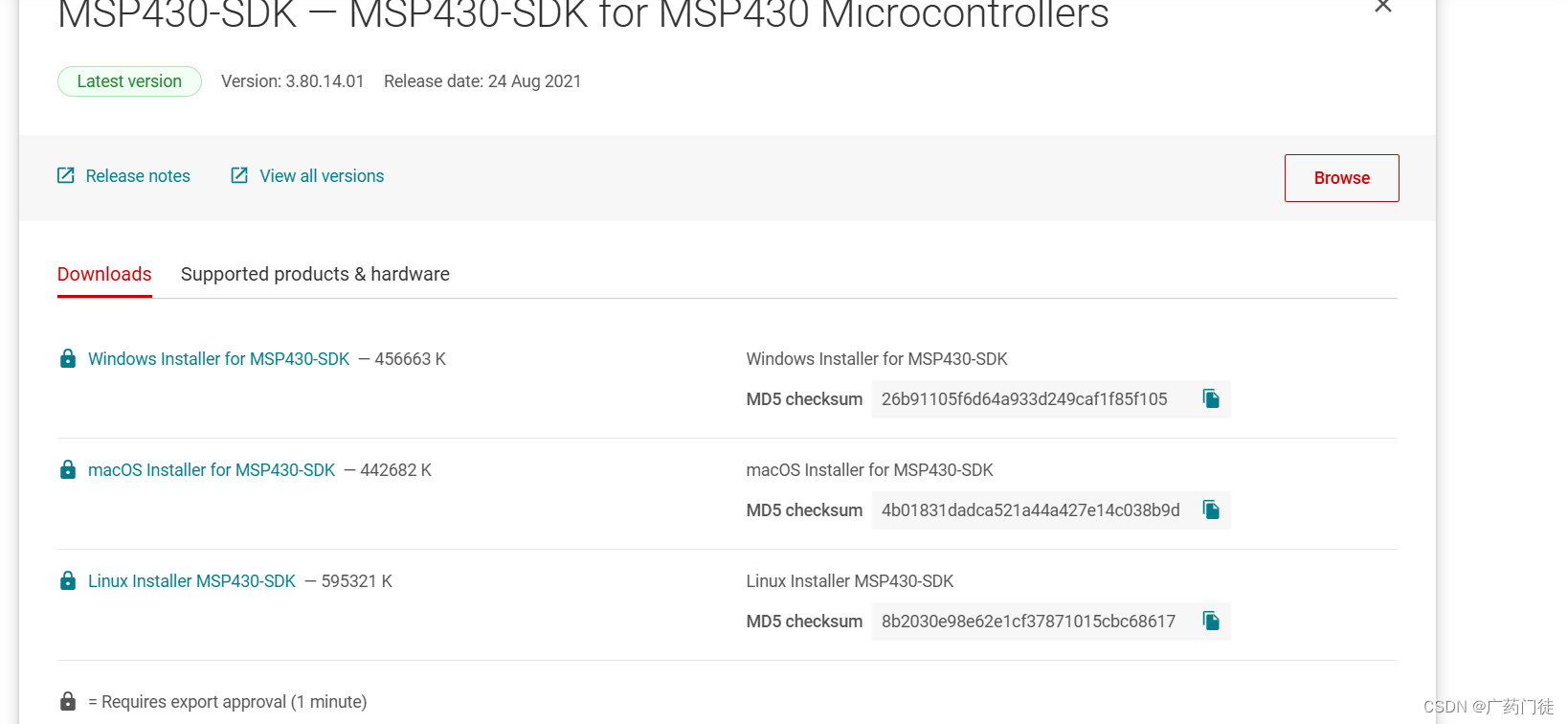Copy the Linux installer MD5 checksum
This screenshot has width=1568, height=724.
click(x=1210, y=622)
